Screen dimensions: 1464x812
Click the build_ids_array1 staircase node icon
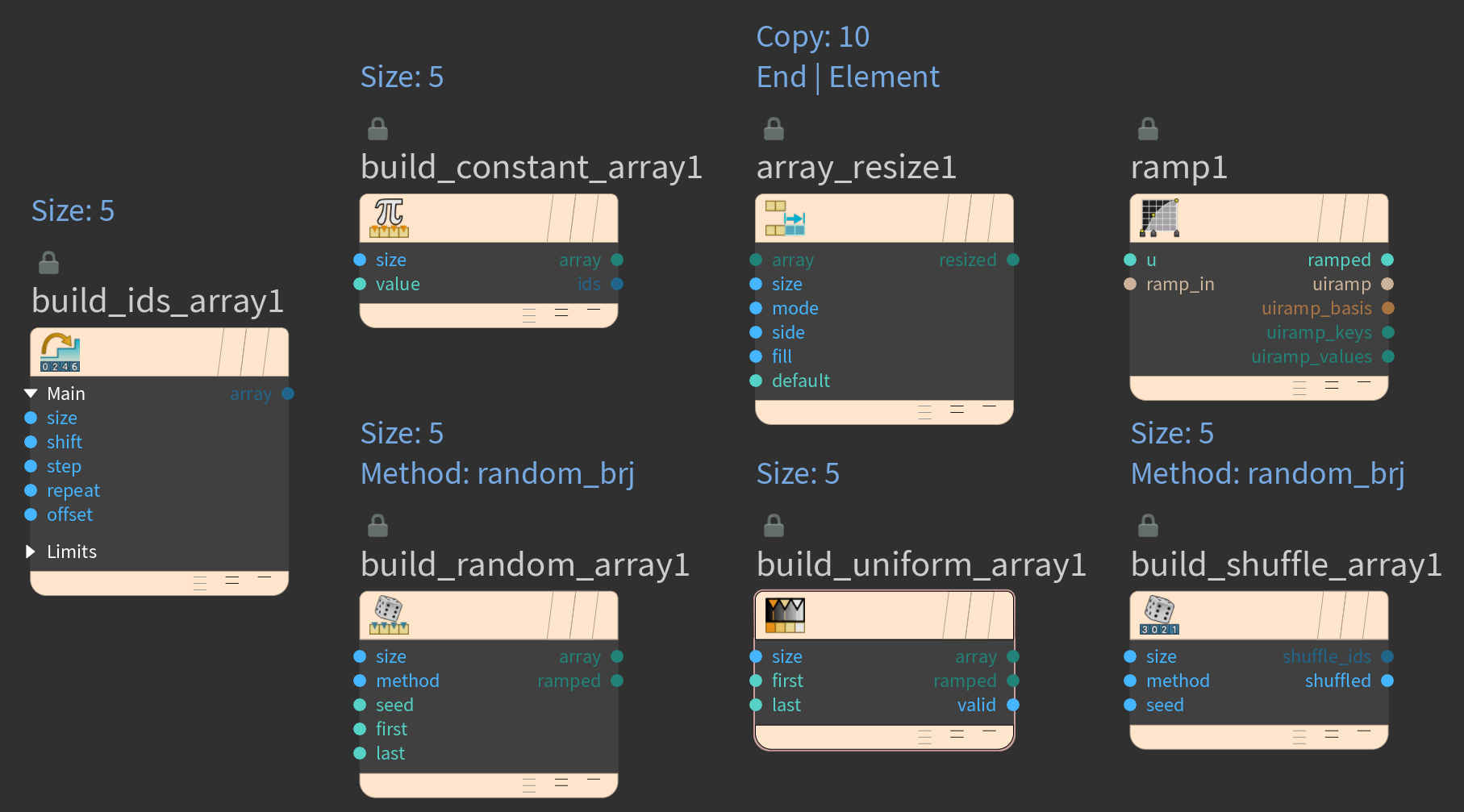point(60,352)
